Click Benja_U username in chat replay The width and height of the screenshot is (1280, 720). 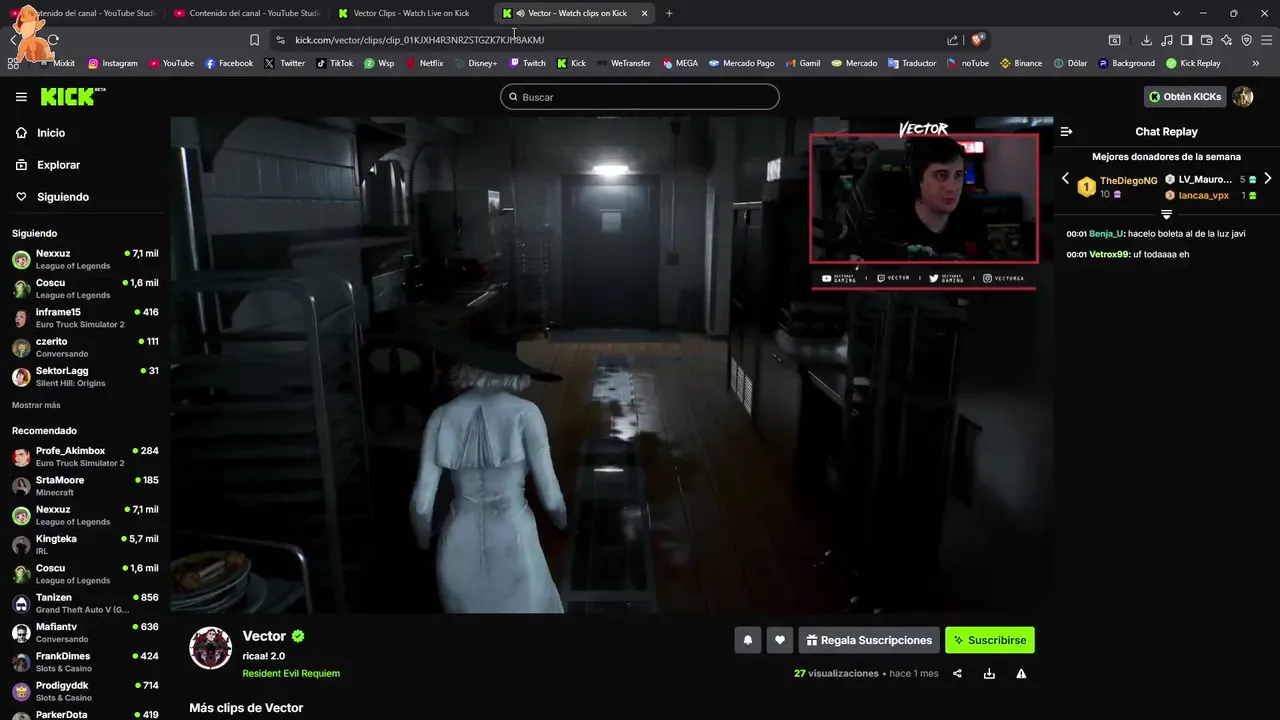(1106, 234)
